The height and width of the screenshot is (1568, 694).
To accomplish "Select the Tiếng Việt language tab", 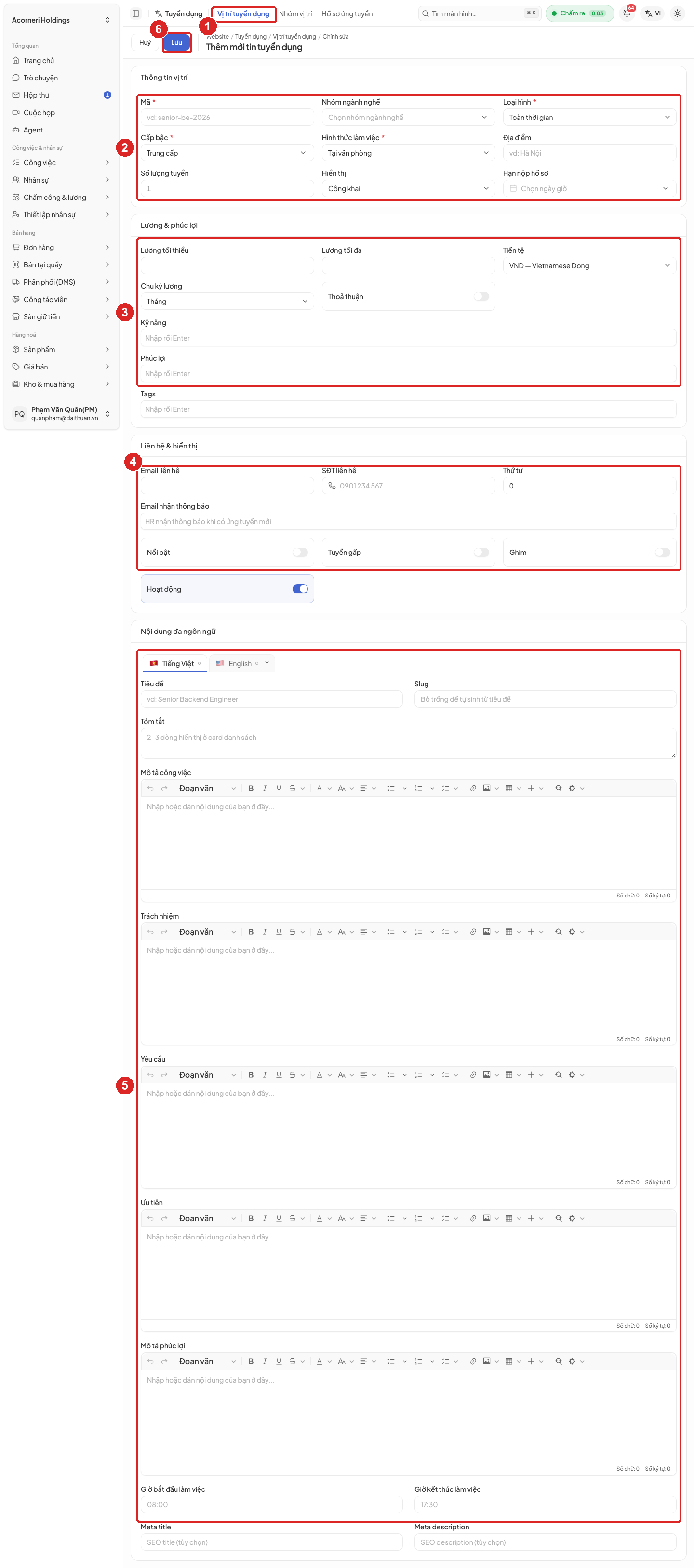I will 175,663.
